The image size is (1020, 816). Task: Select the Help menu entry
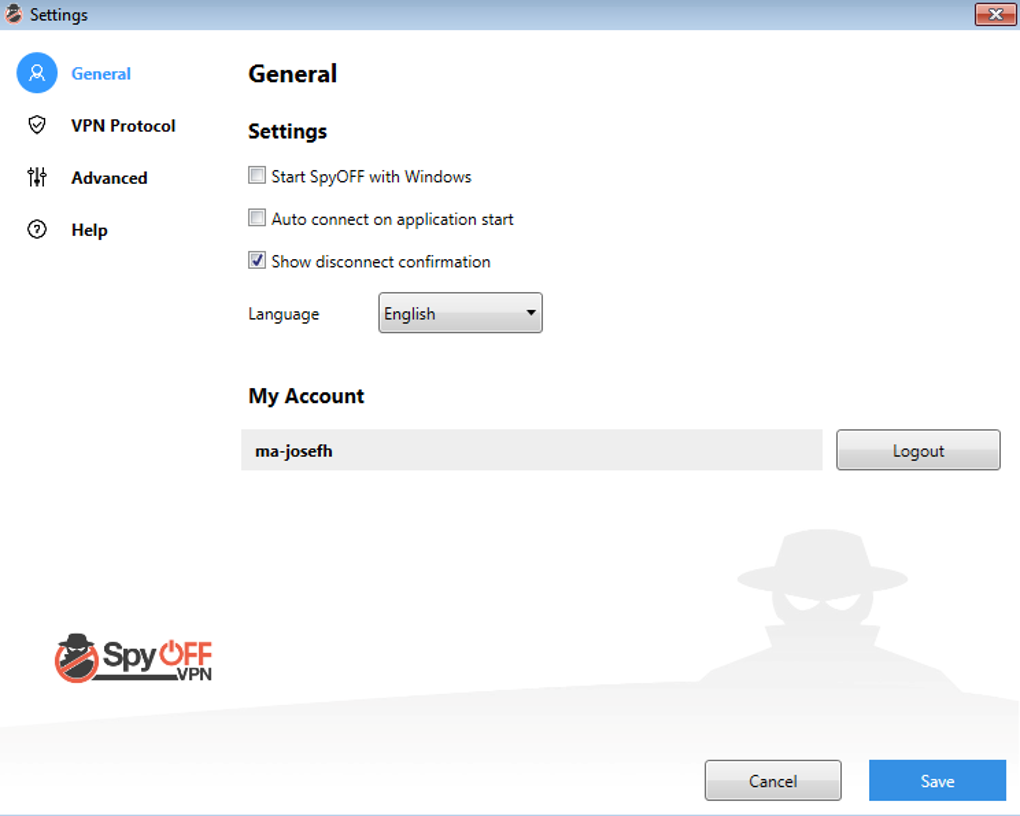click(x=89, y=230)
